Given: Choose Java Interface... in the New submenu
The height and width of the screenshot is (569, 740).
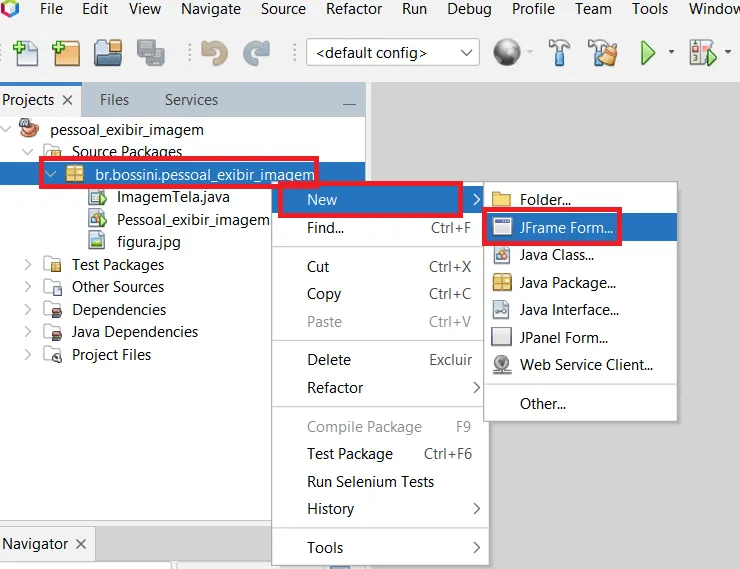Looking at the screenshot, I should click(x=580, y=310).
